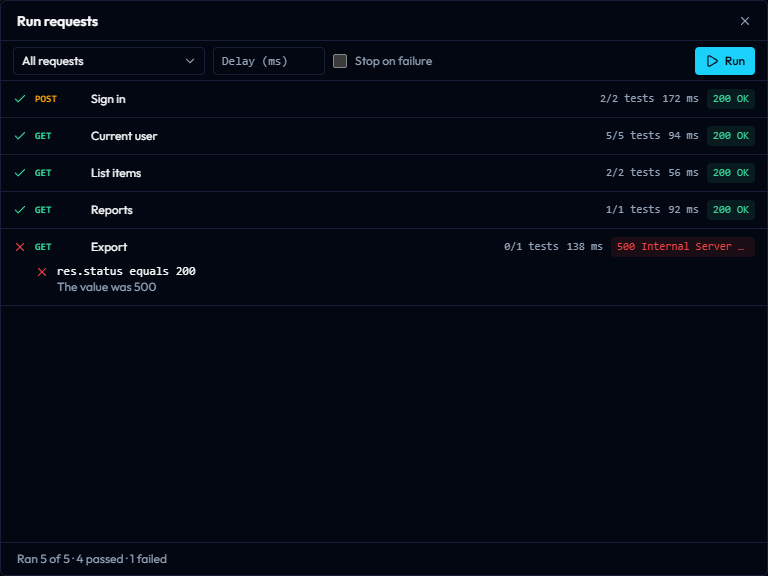This screenshot has width=768, height=576.
Task: Click the 'res.status equals 200' assertion text
Action: [x=126, y=271]
